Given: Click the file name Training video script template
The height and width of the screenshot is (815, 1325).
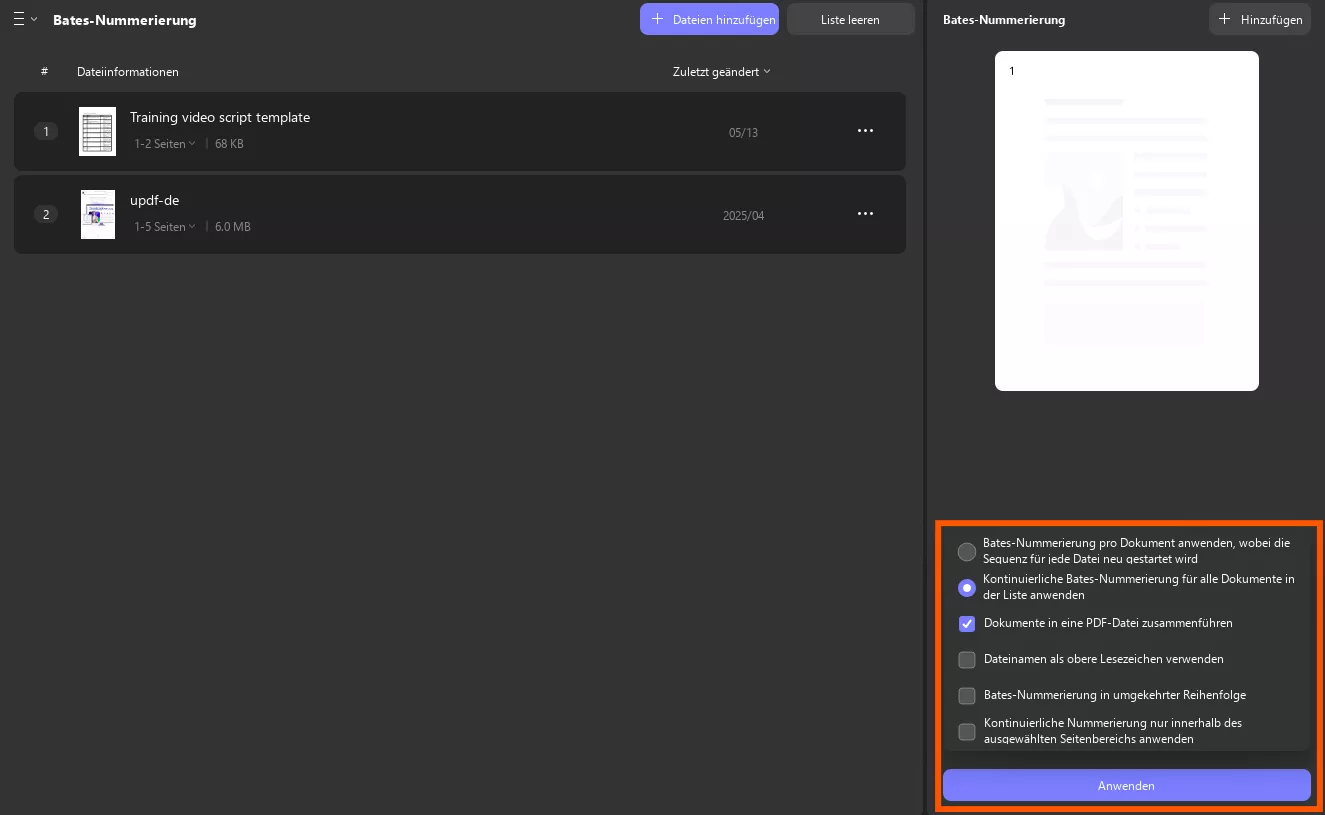Looking at the screenshot, I should [x=220, y=117].
